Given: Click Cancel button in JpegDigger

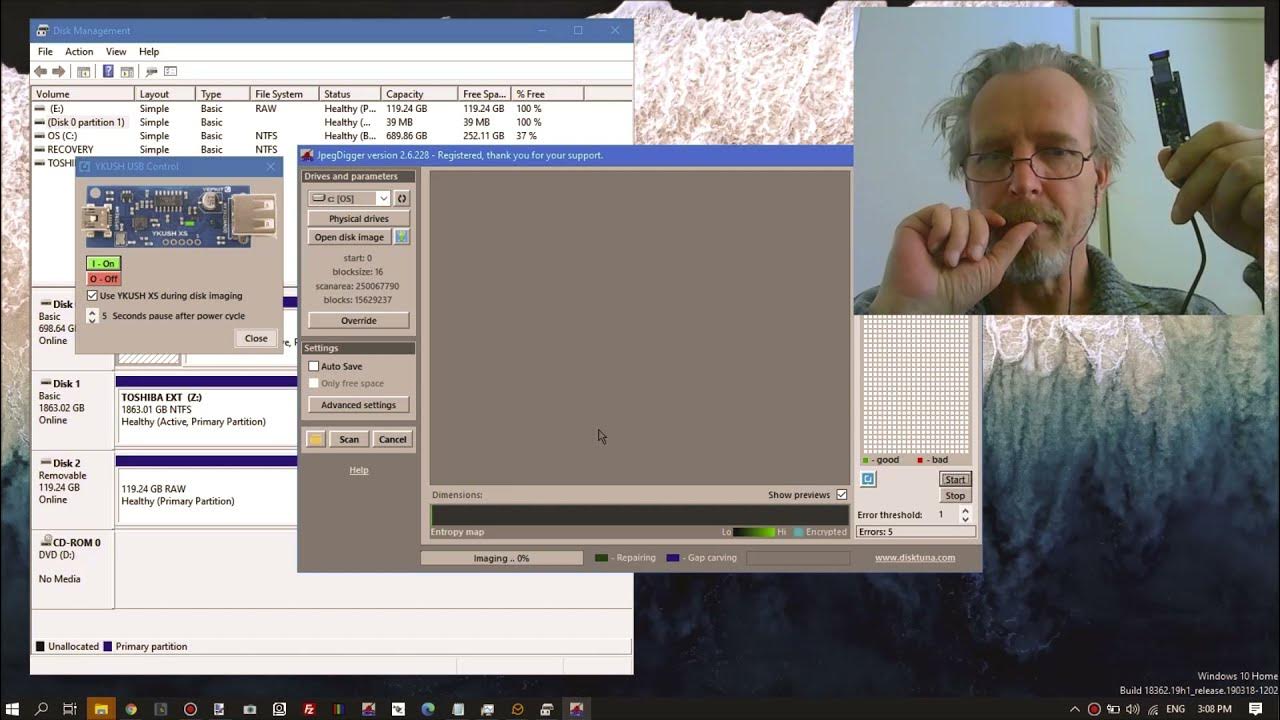Looking at the screenshot, I should [x=392, y=439].
